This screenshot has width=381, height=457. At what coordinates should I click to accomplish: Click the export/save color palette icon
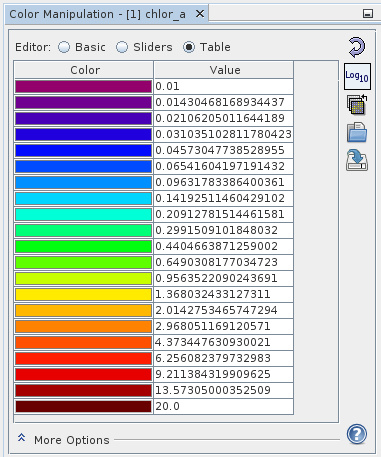[x=357, y=161]
